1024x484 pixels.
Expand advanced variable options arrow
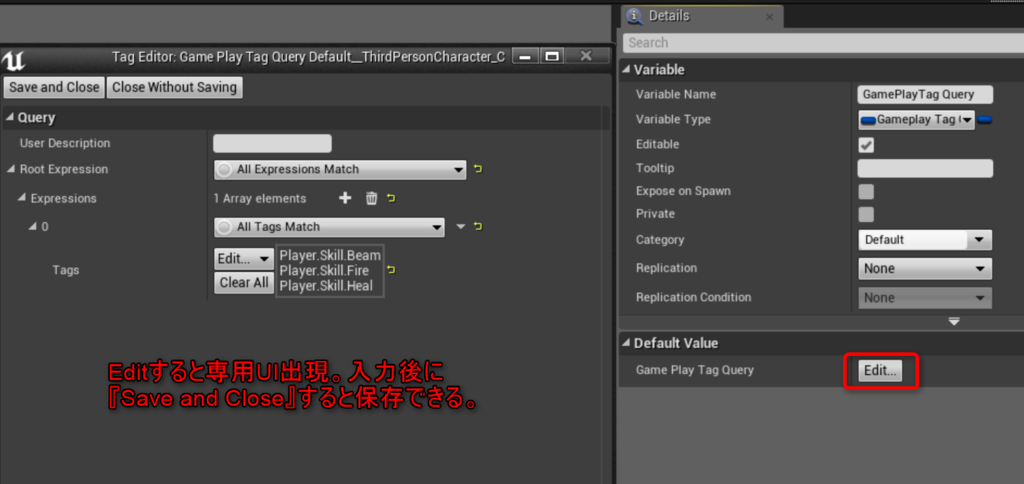click(x=954, y=321)
